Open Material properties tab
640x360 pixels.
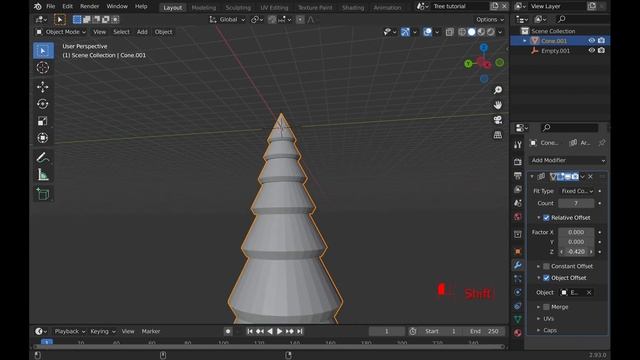(x=518, y=333)
